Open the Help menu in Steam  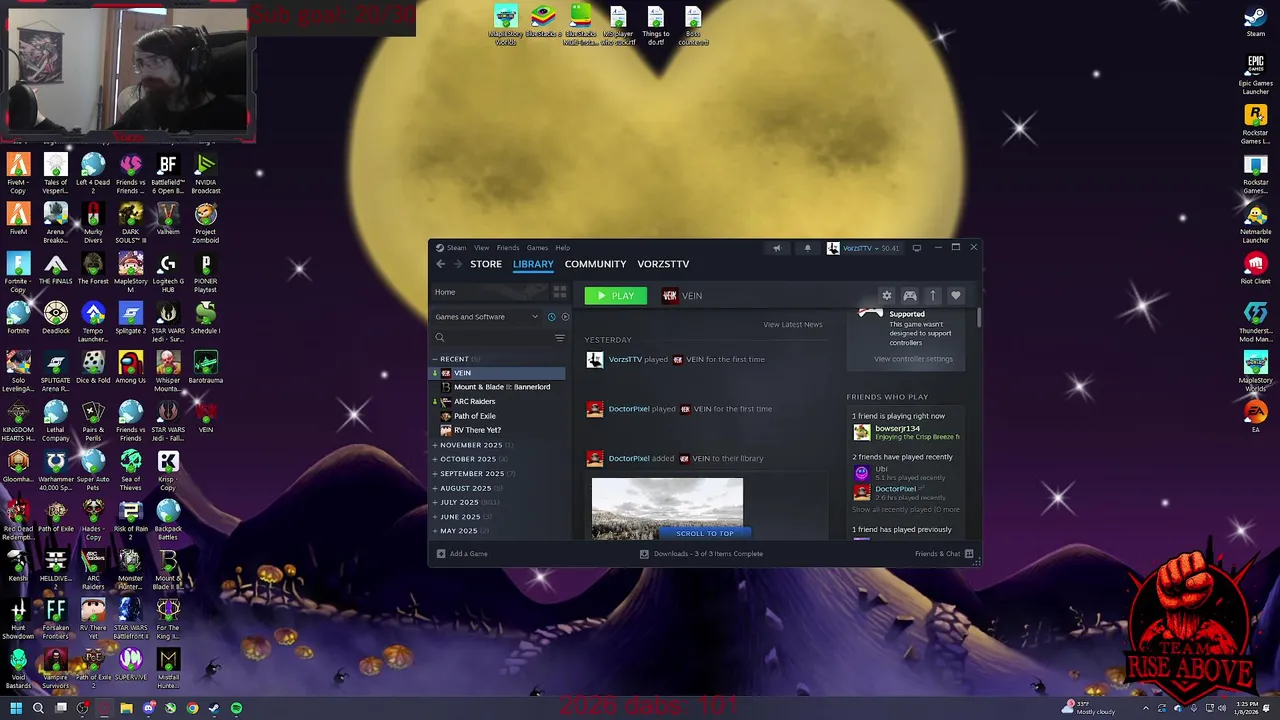click(x=563, y=248)
